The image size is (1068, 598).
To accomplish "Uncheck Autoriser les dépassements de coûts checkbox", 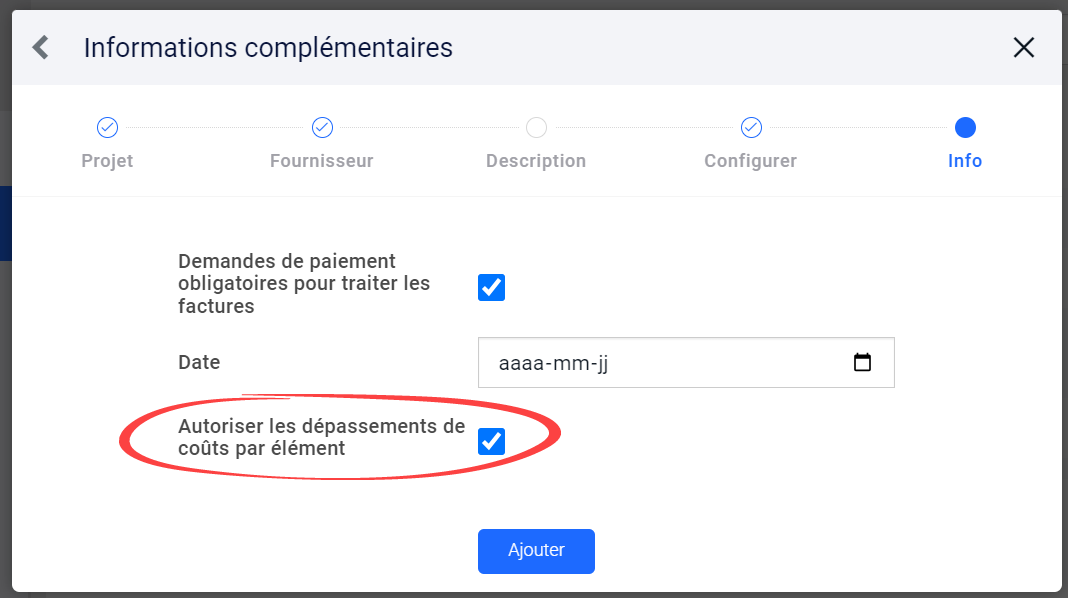I will (491, 441).
